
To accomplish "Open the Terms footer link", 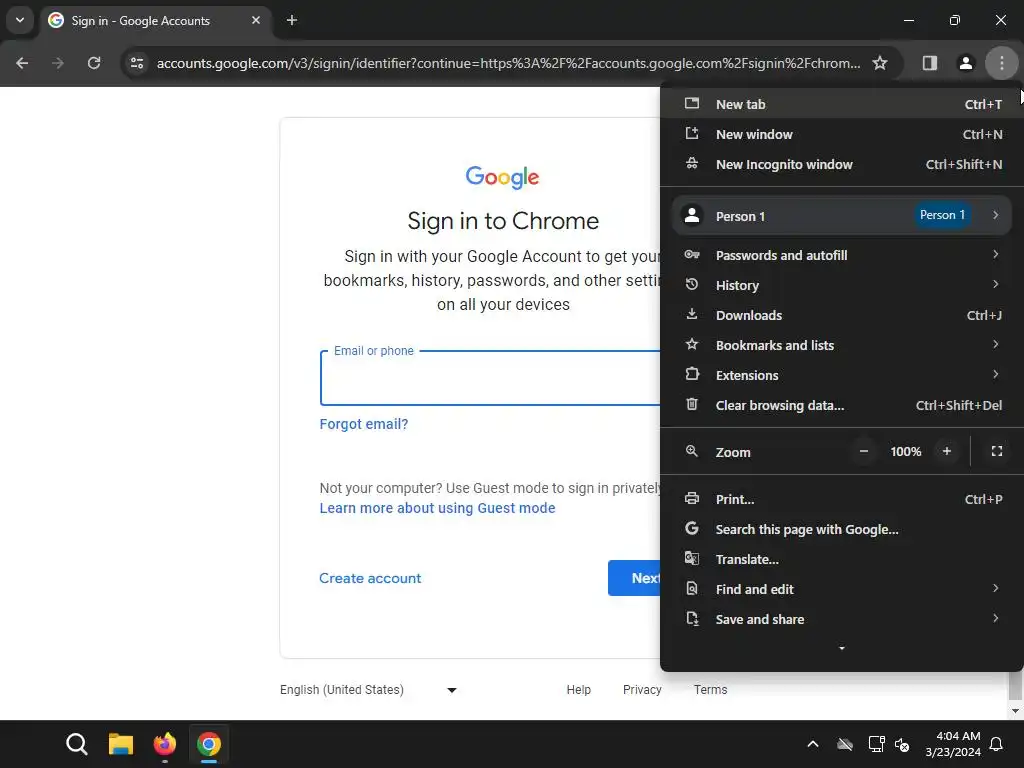I will click(x=711, y=690).
